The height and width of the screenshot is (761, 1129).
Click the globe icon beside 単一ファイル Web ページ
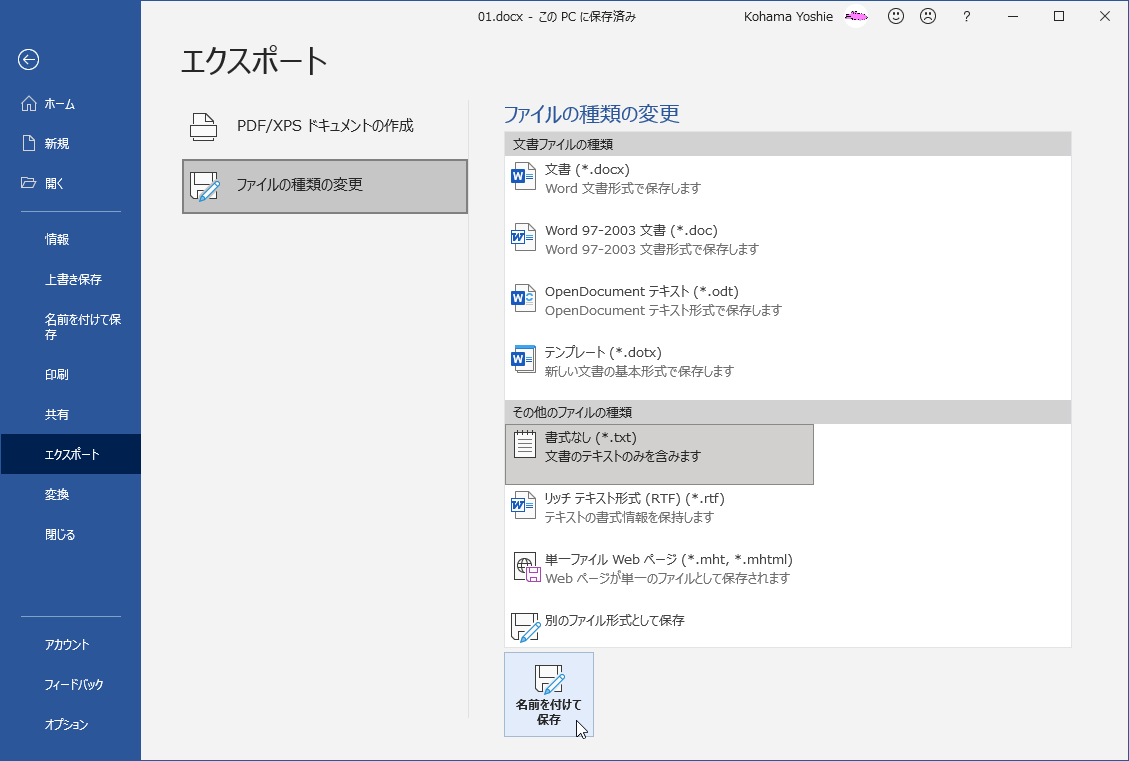click(526, 567)
